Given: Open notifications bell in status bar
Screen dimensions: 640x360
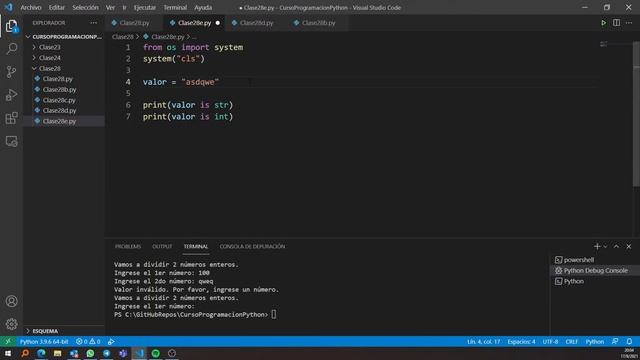Looking at the screenshot, I should [x=629, y=342].
